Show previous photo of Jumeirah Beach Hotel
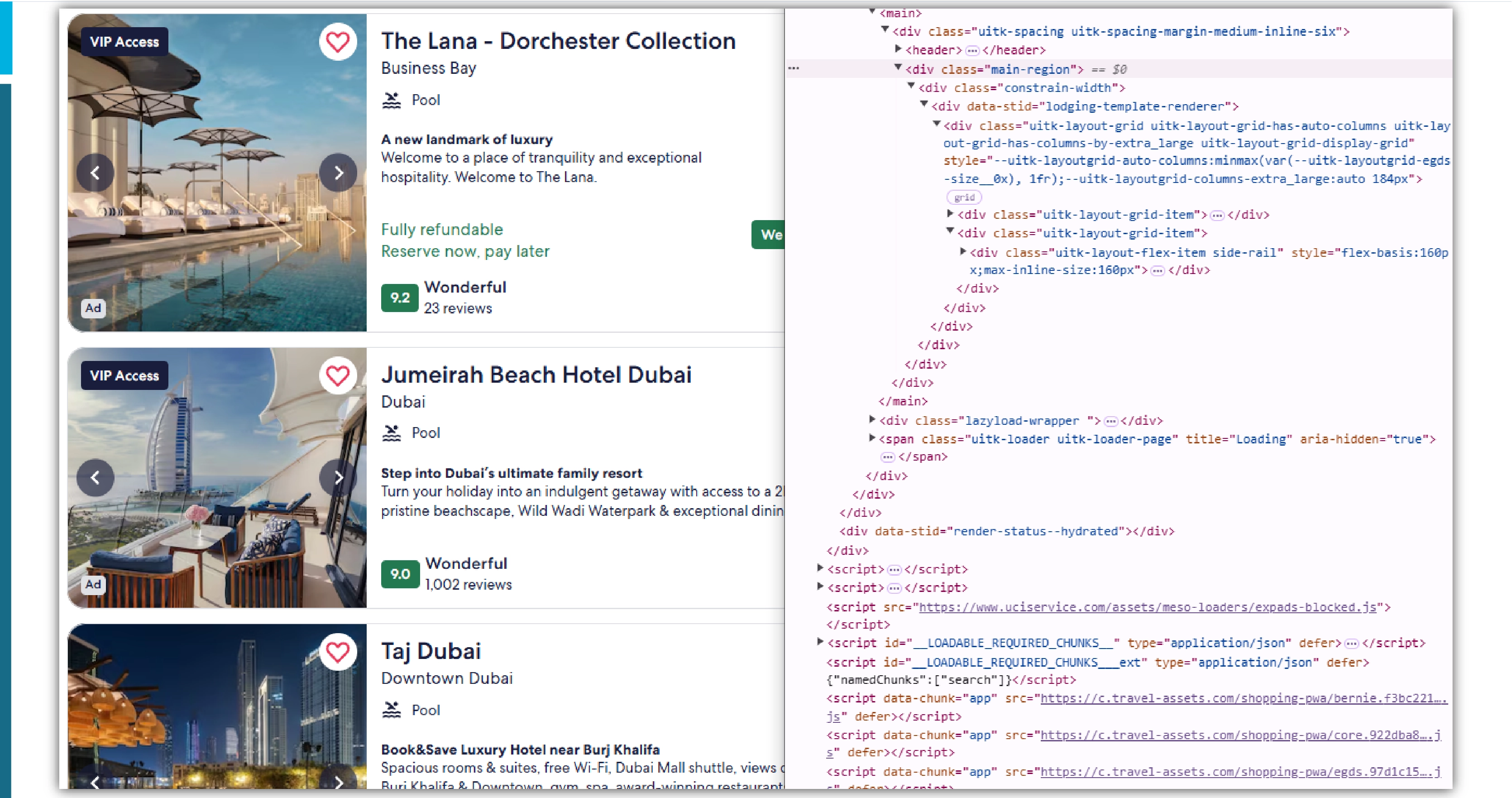Image resolution: width=1512 pixels, height=798 pixels. pos(96,477)
